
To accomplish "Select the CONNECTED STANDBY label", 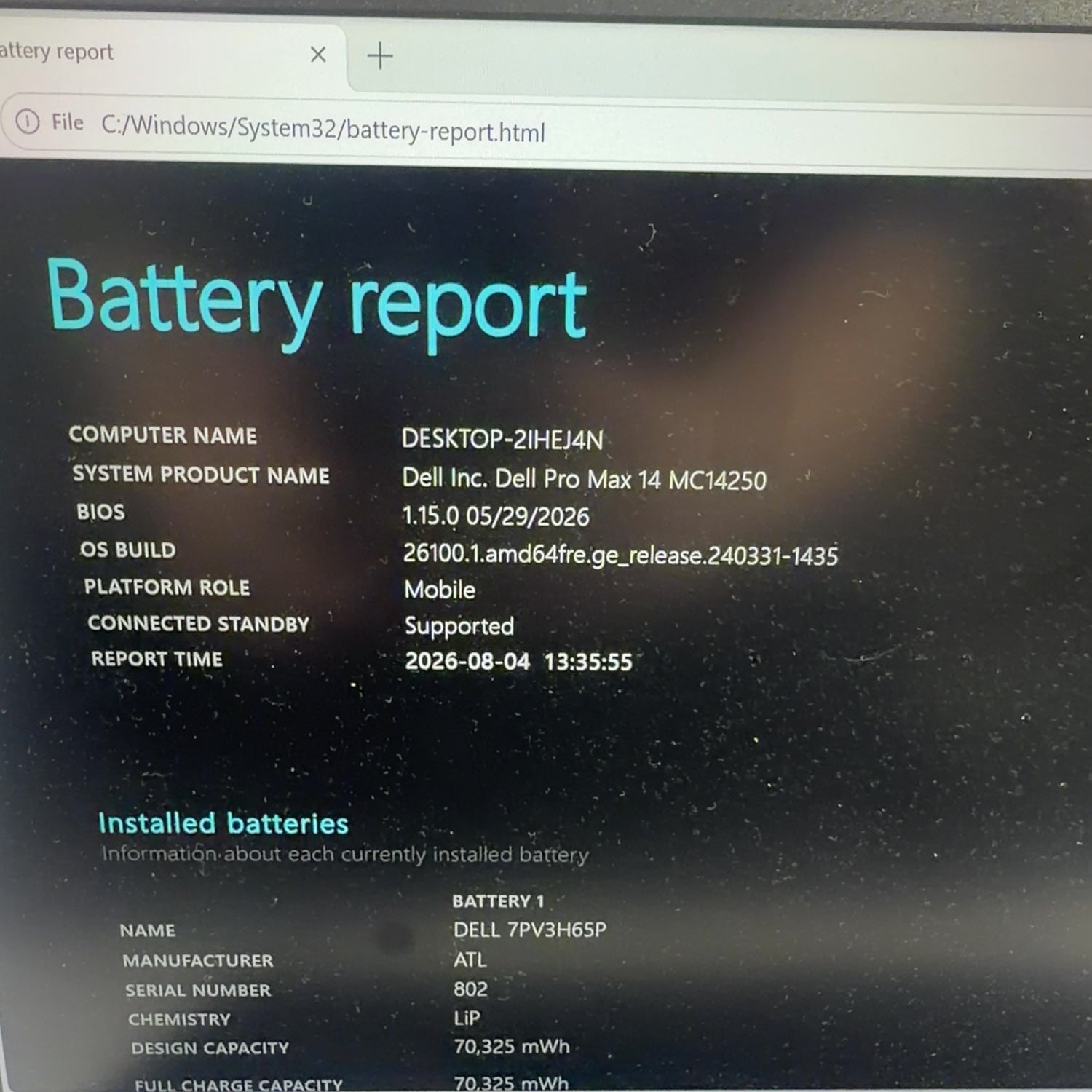I will [x=199, y=623].
